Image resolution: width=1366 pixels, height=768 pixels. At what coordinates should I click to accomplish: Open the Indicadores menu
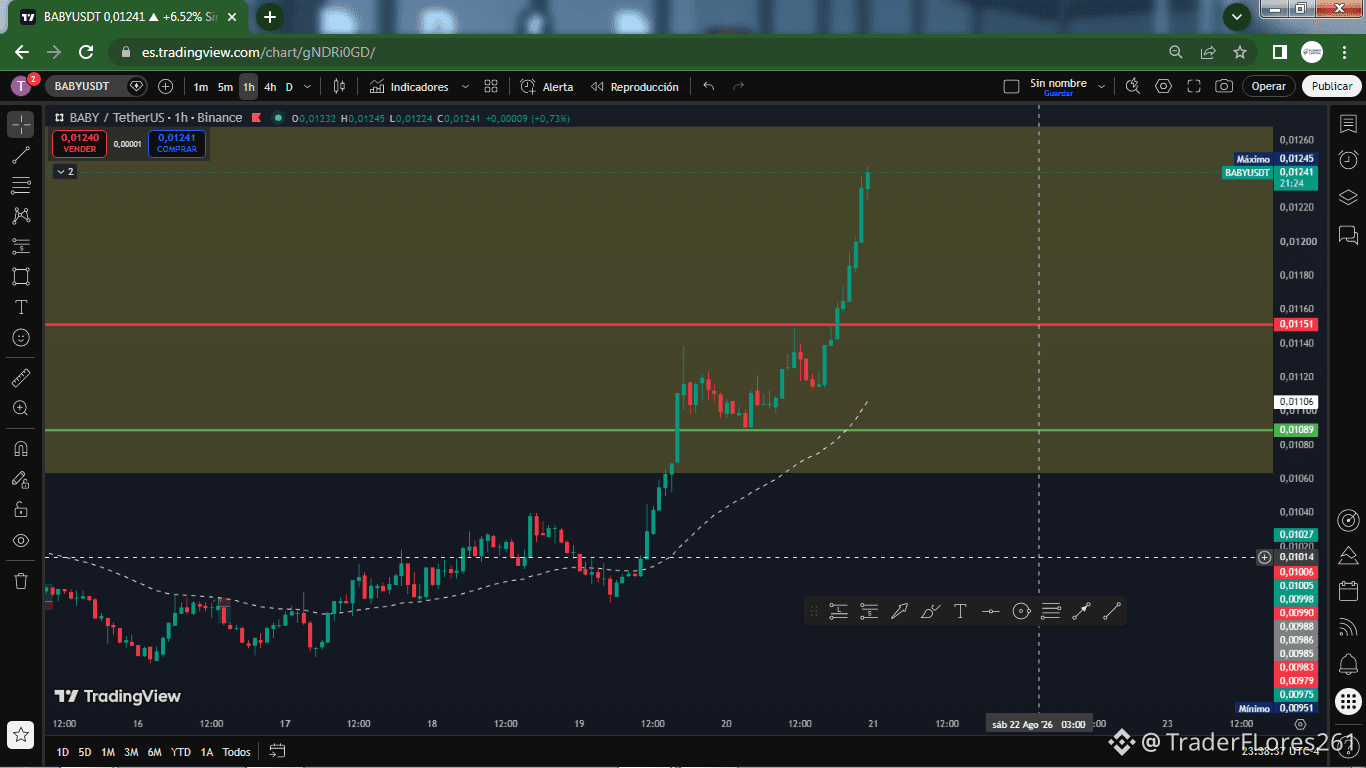click(x=409, y=87)
